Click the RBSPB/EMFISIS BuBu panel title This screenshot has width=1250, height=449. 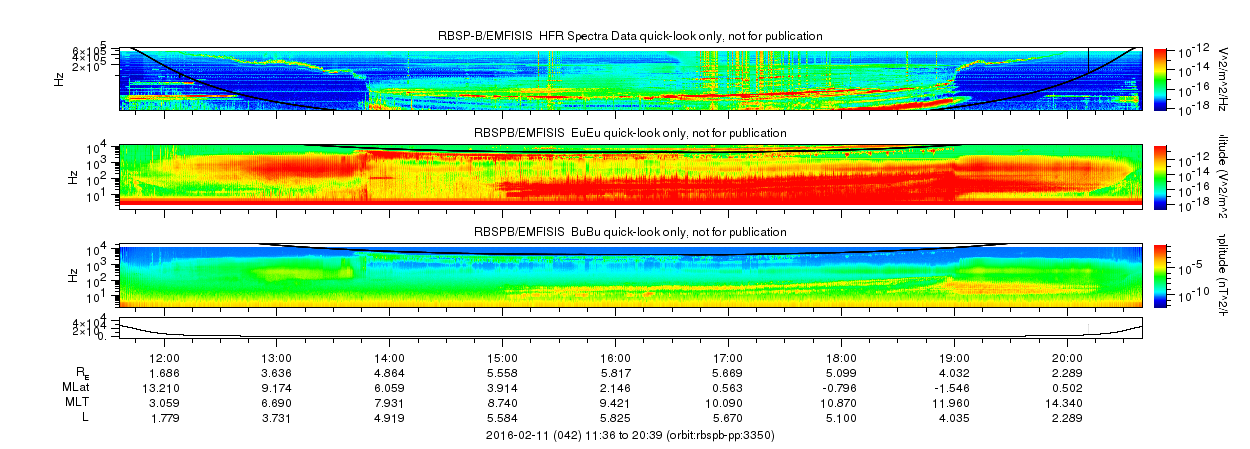coord(630,231)
